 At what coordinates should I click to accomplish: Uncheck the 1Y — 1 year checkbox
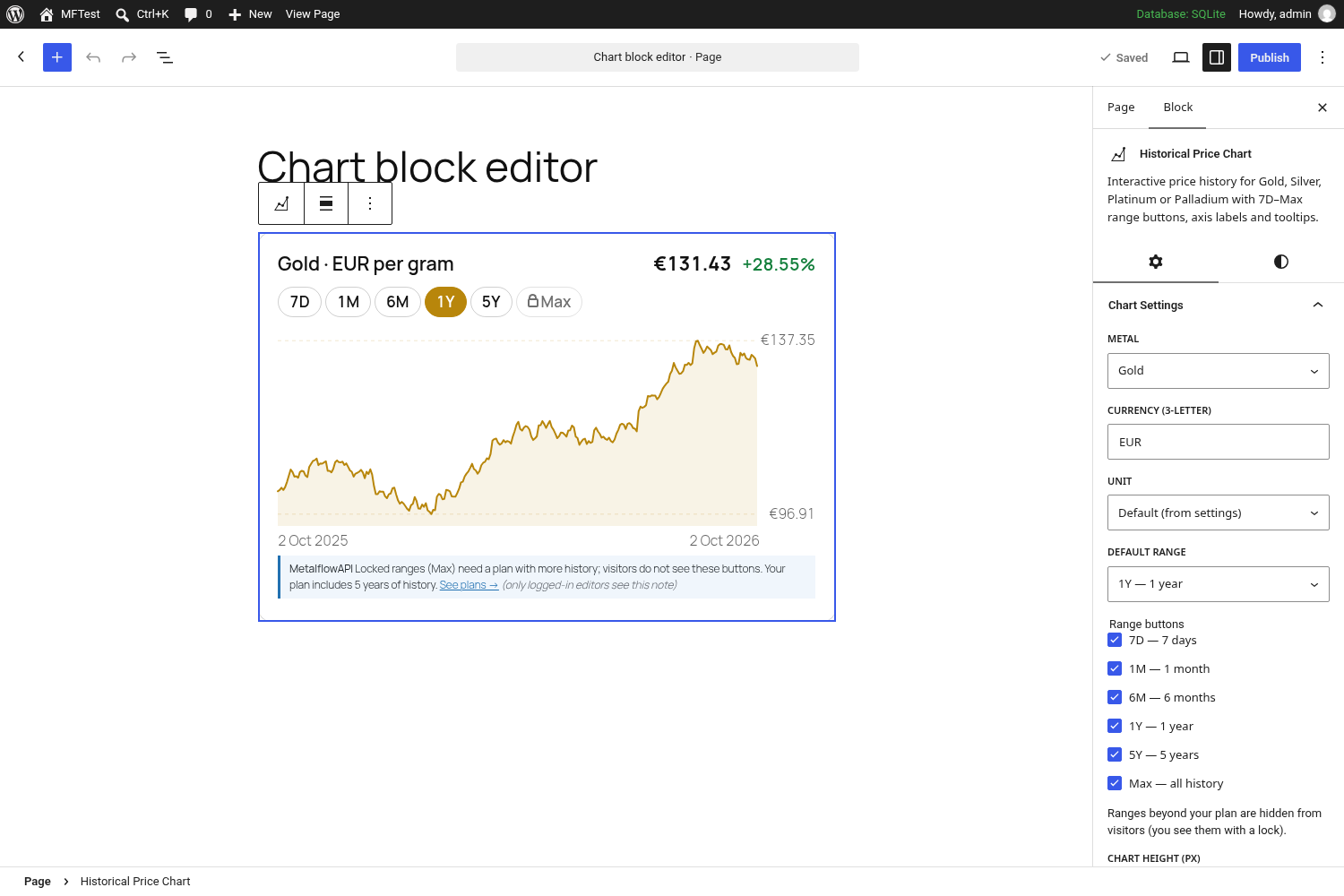1115,726
